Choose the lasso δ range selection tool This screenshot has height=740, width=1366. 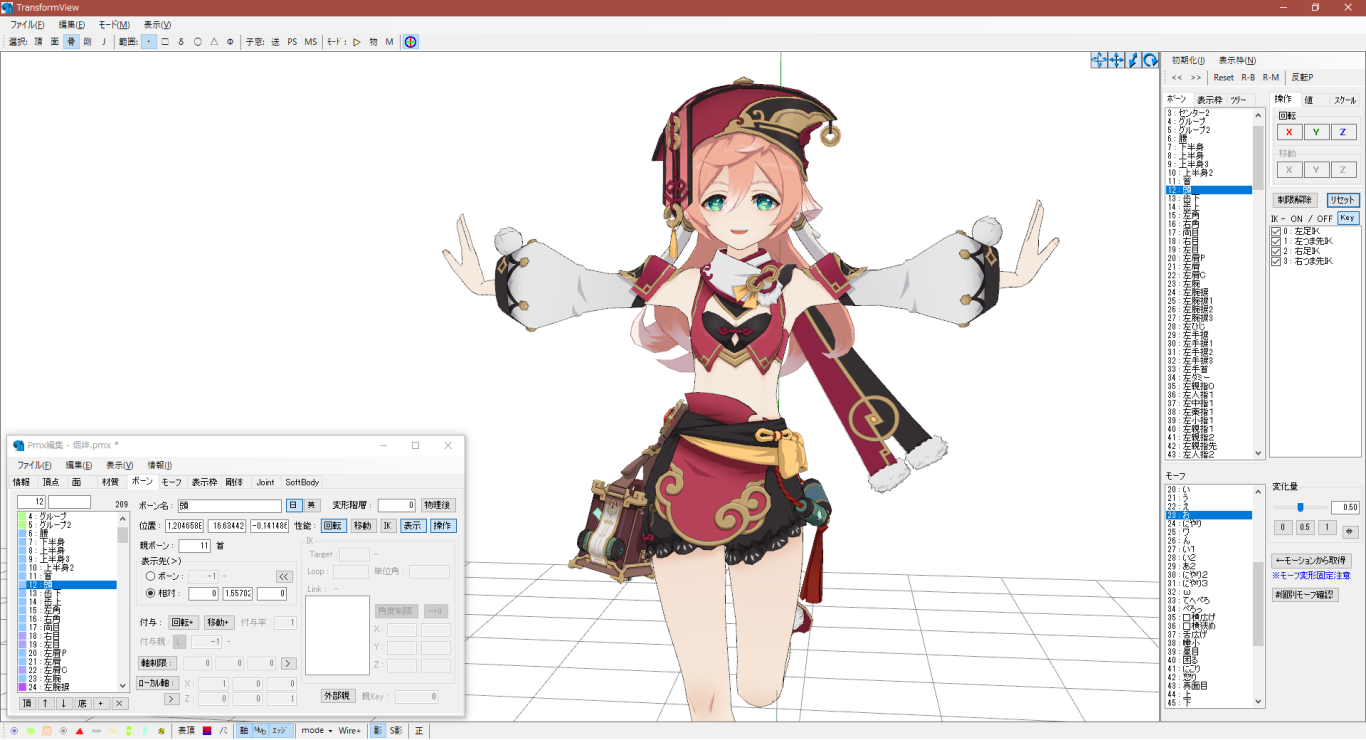point(181,41)
